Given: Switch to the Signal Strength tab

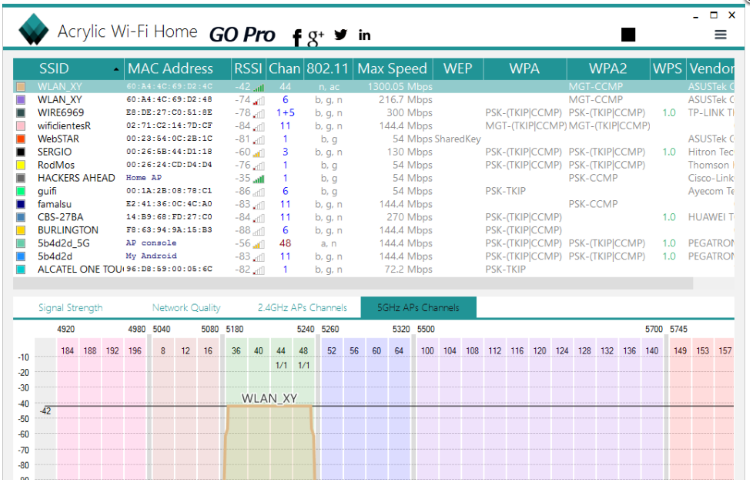Looking at the screenshot, I should 70,307.
